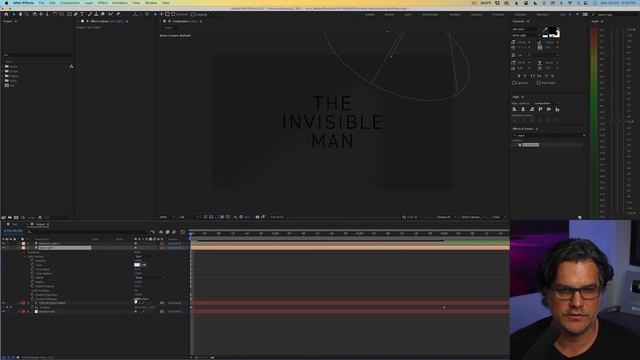Click the Position keyframe in the timeline
This screenshot has height=360, width=640.
point(444,307)
